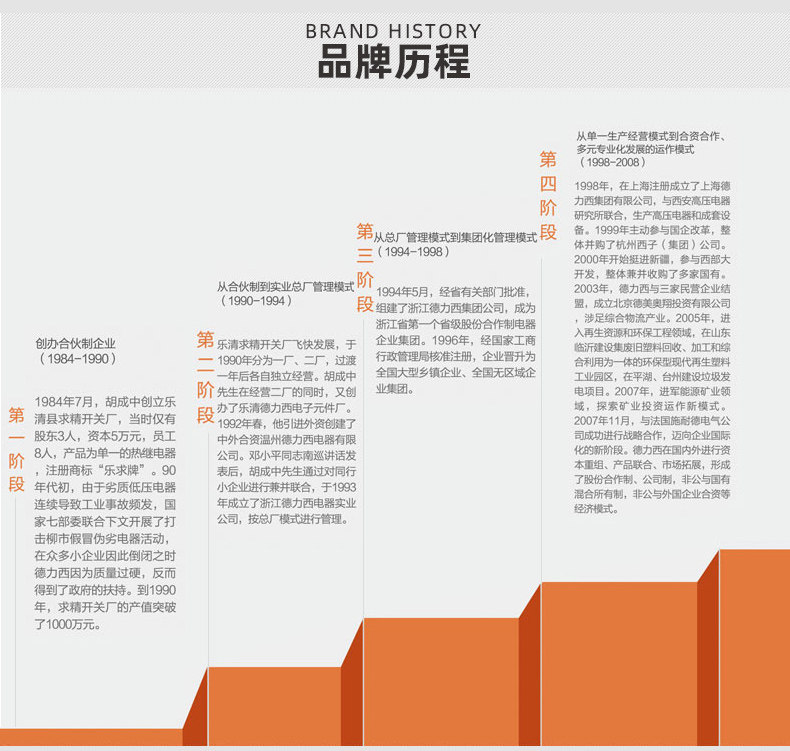
Task: Click the line starting 2007年11月，与法国施耐德
Action: pyautogui.click(x=652, y=421)
